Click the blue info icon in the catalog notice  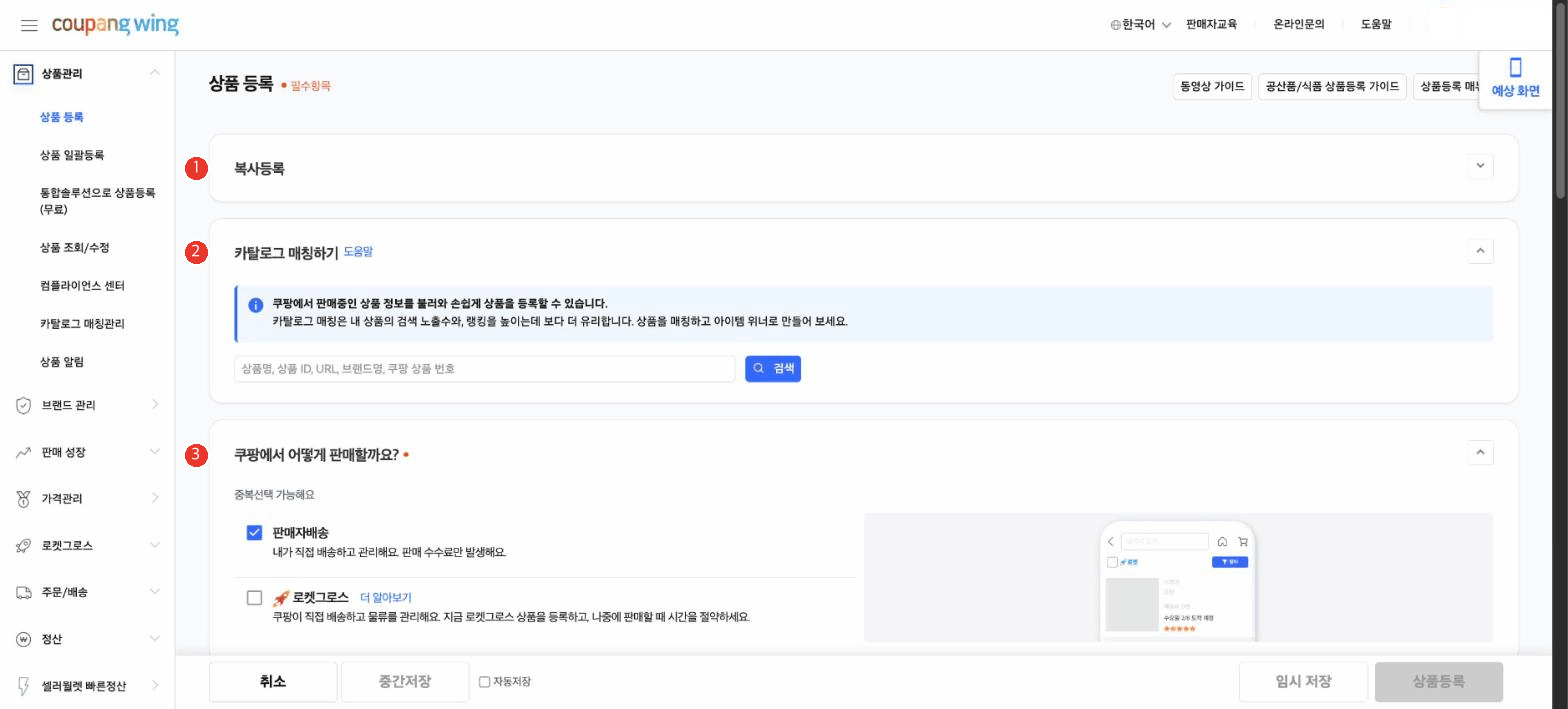click(x=256, y=305)
